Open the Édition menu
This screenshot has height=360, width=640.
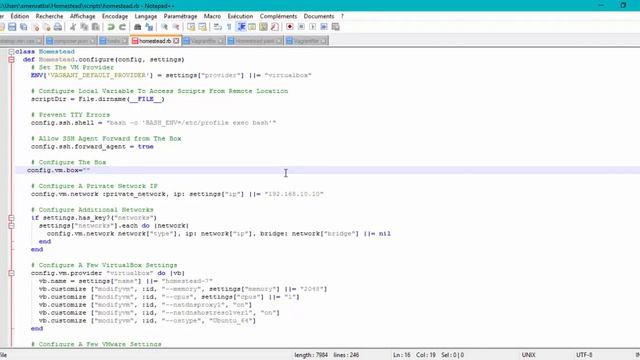click(20, 16)
